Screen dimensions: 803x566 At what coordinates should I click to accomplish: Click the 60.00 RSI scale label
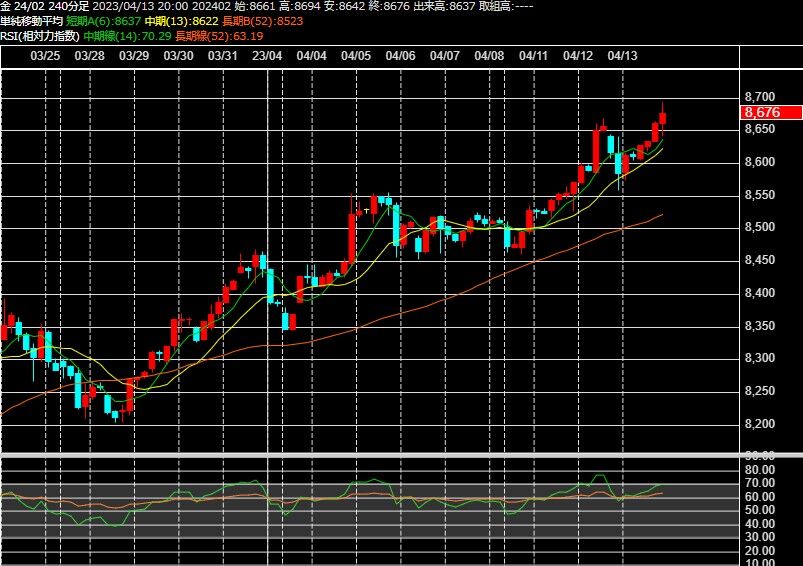pyautogui.click(x=760, y=497)
